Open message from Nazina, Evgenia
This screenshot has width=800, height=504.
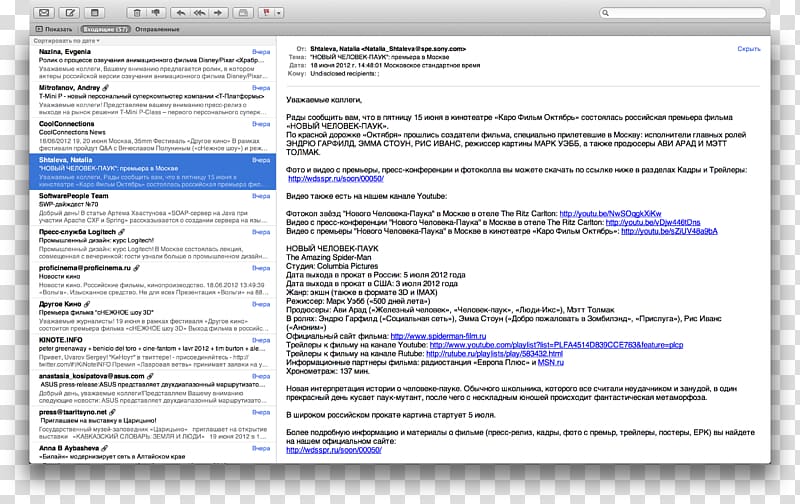click(153, 64)
